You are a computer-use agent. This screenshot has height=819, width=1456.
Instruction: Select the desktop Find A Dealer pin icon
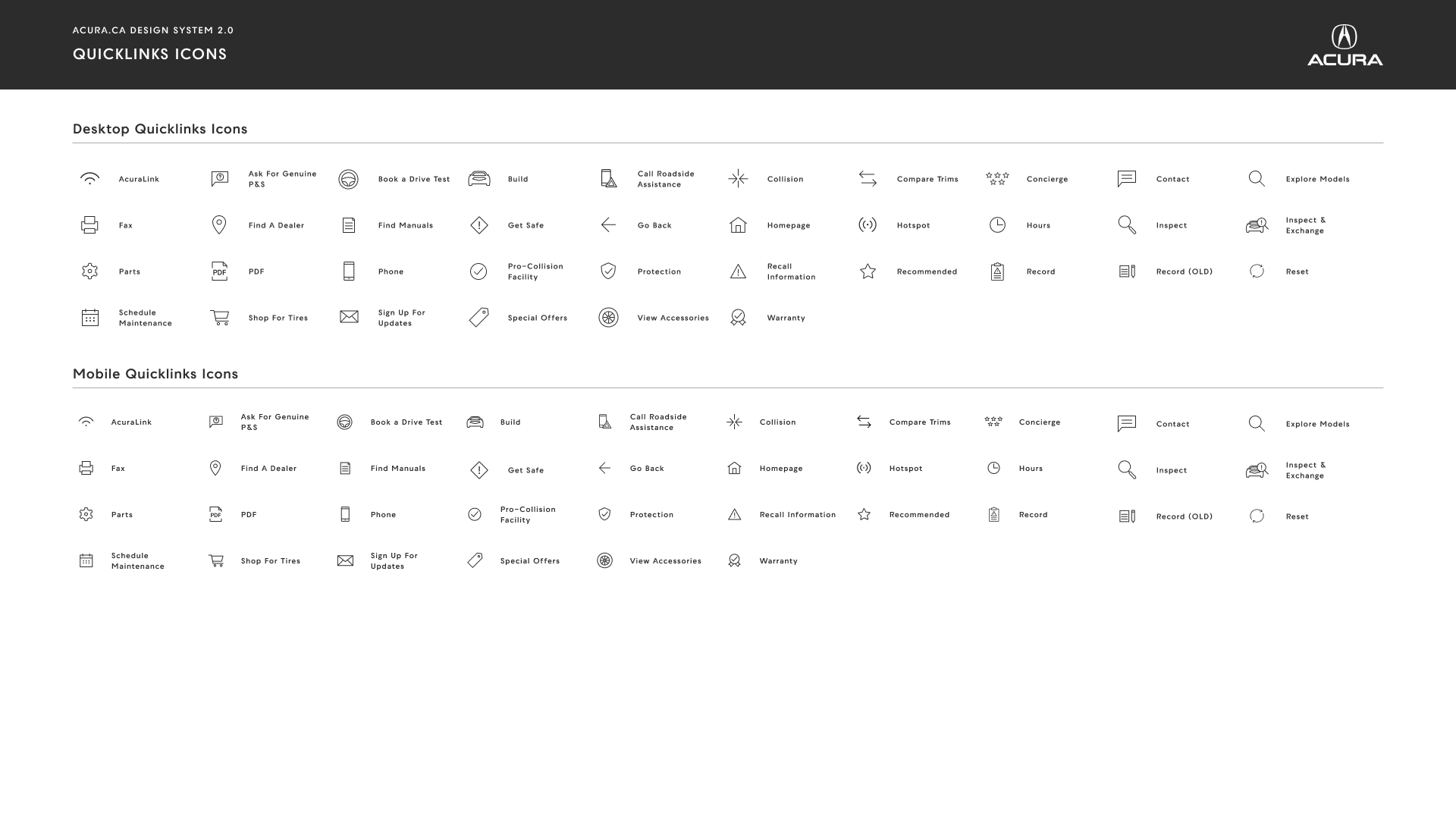pos(219,225)
